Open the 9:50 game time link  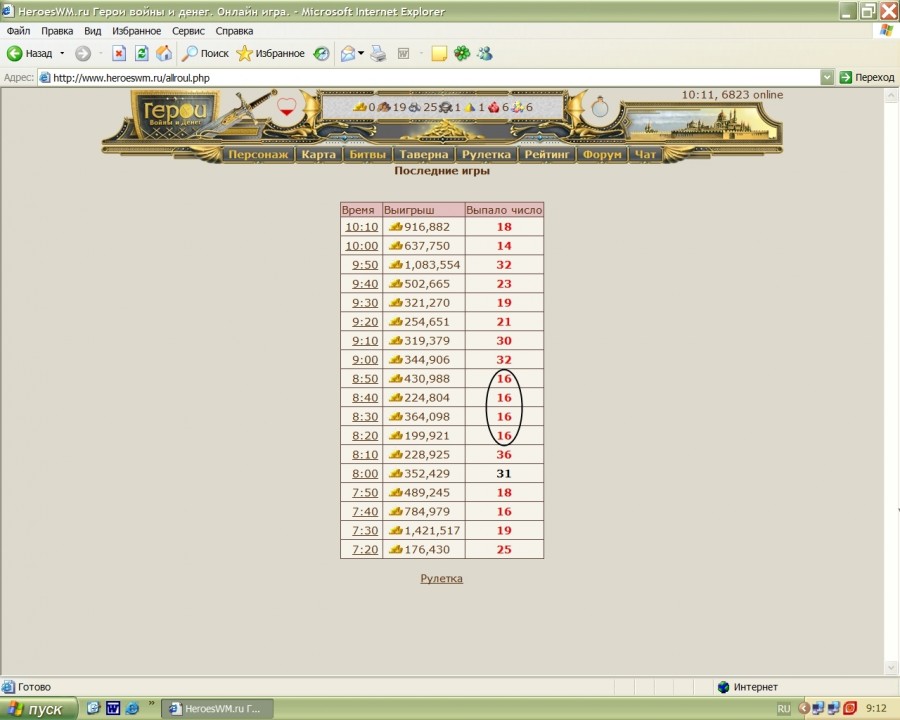point(365,265)
